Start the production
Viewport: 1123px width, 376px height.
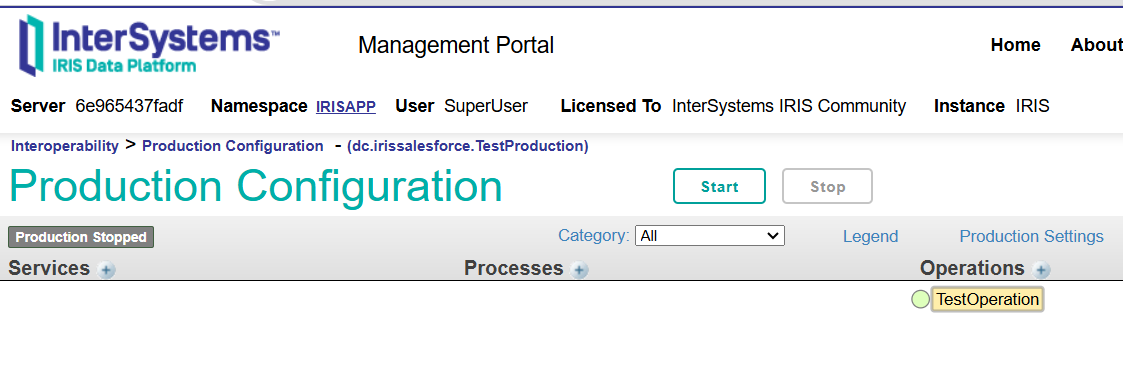tap(719, 186)
